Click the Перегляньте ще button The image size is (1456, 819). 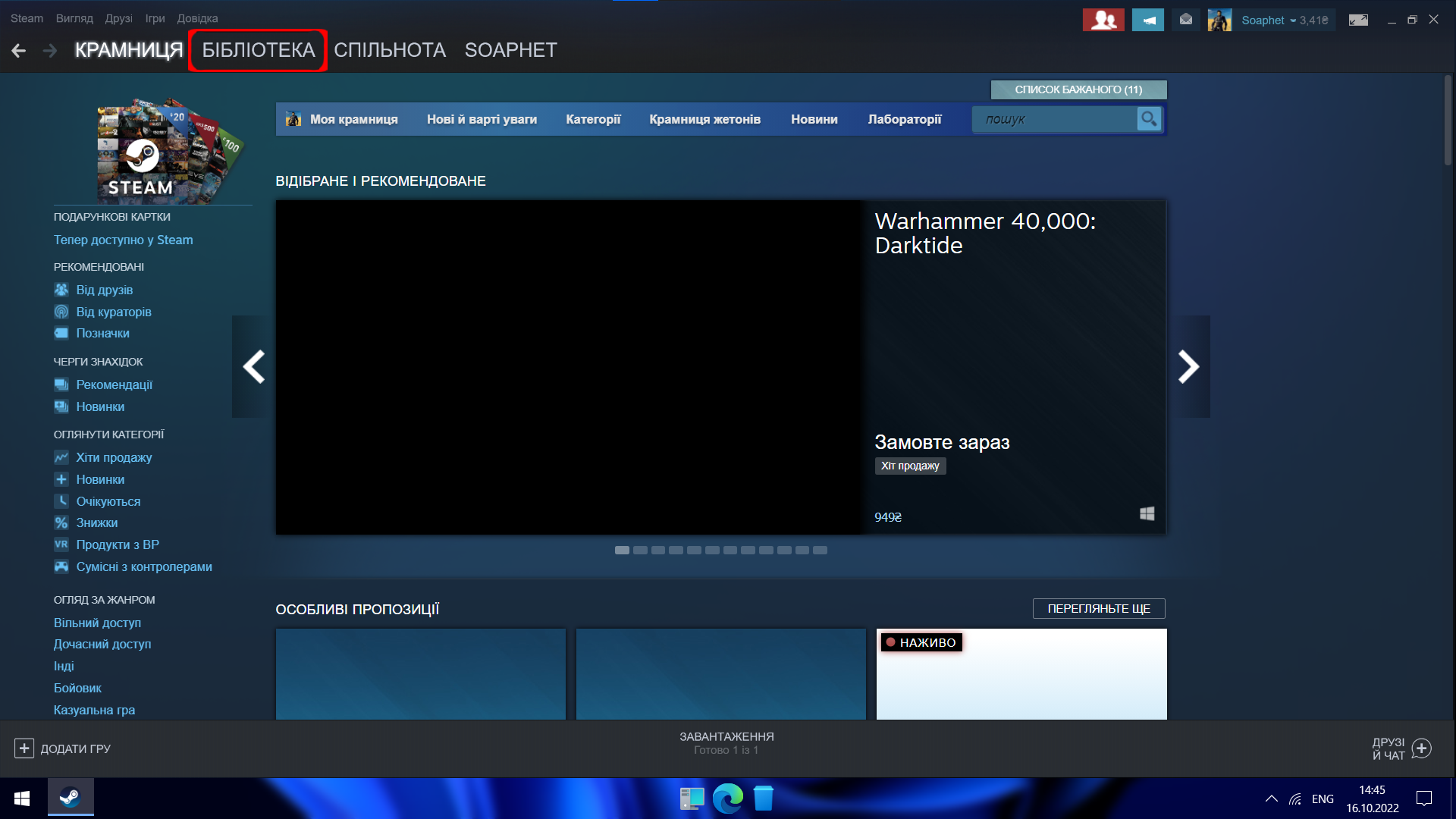click(x=1098, y=608)
